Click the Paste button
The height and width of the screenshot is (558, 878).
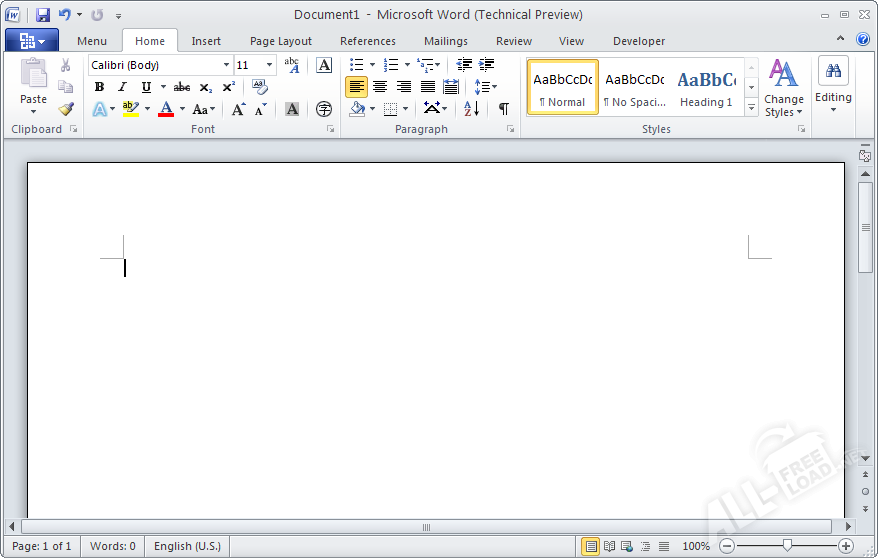33,87
